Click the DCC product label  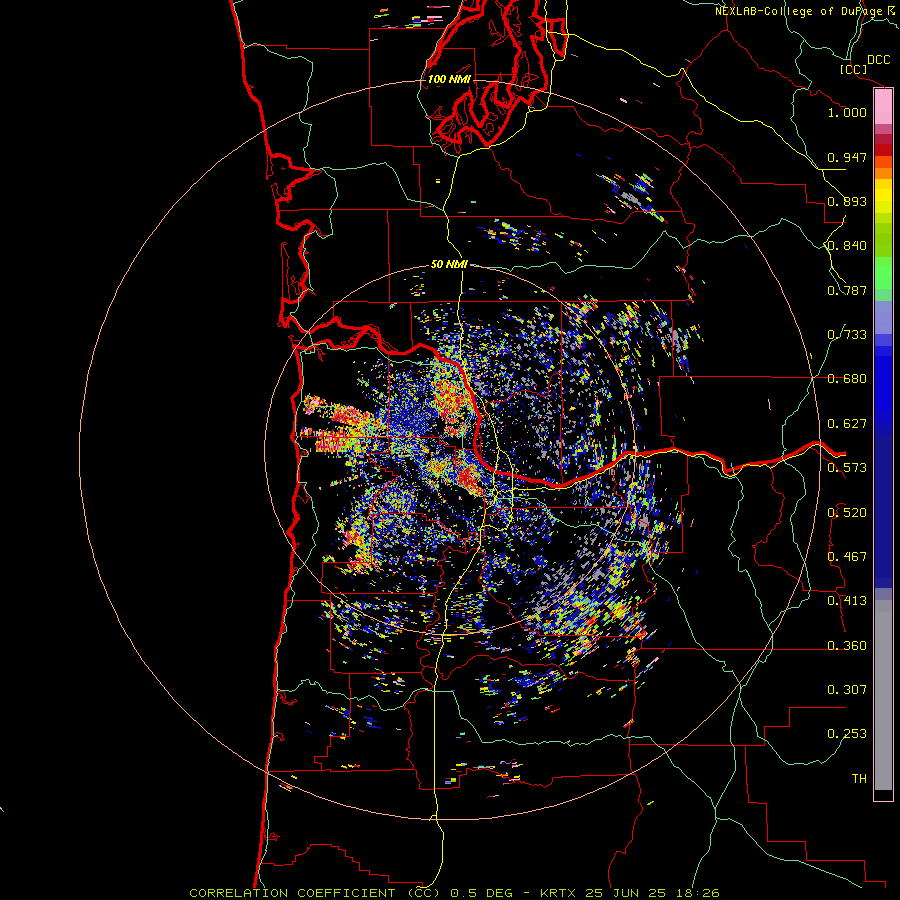click(878, 60)
